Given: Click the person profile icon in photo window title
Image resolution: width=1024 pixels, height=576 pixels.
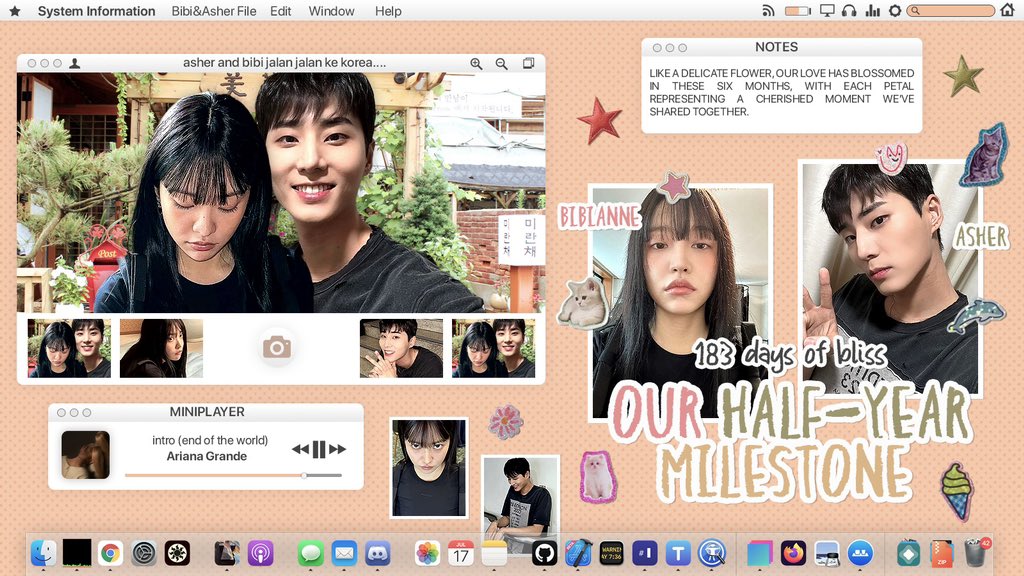Looking at the screenshot, I should coord(74,63).
